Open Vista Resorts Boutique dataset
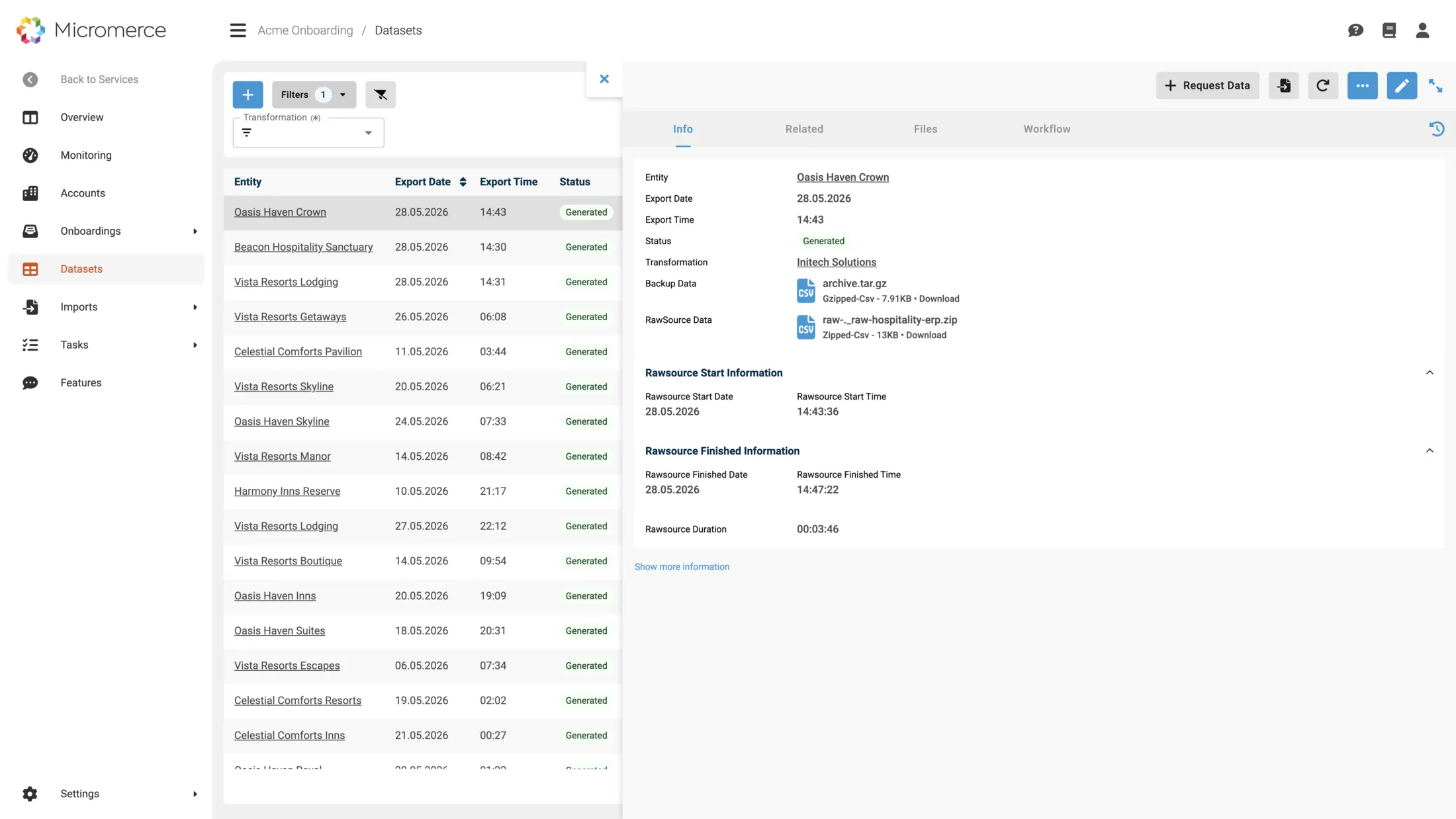Viewport: 1456px width, 819px height. pyautogui.click(x=288, y=561)
